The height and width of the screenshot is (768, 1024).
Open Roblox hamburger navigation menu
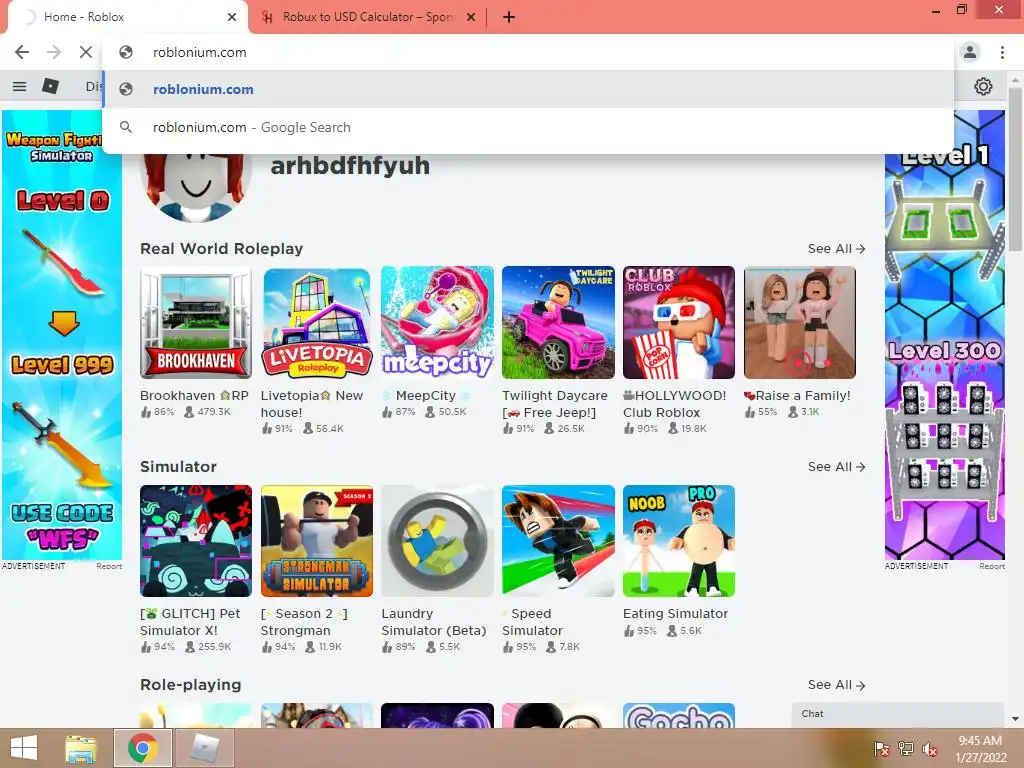[20, 86]
